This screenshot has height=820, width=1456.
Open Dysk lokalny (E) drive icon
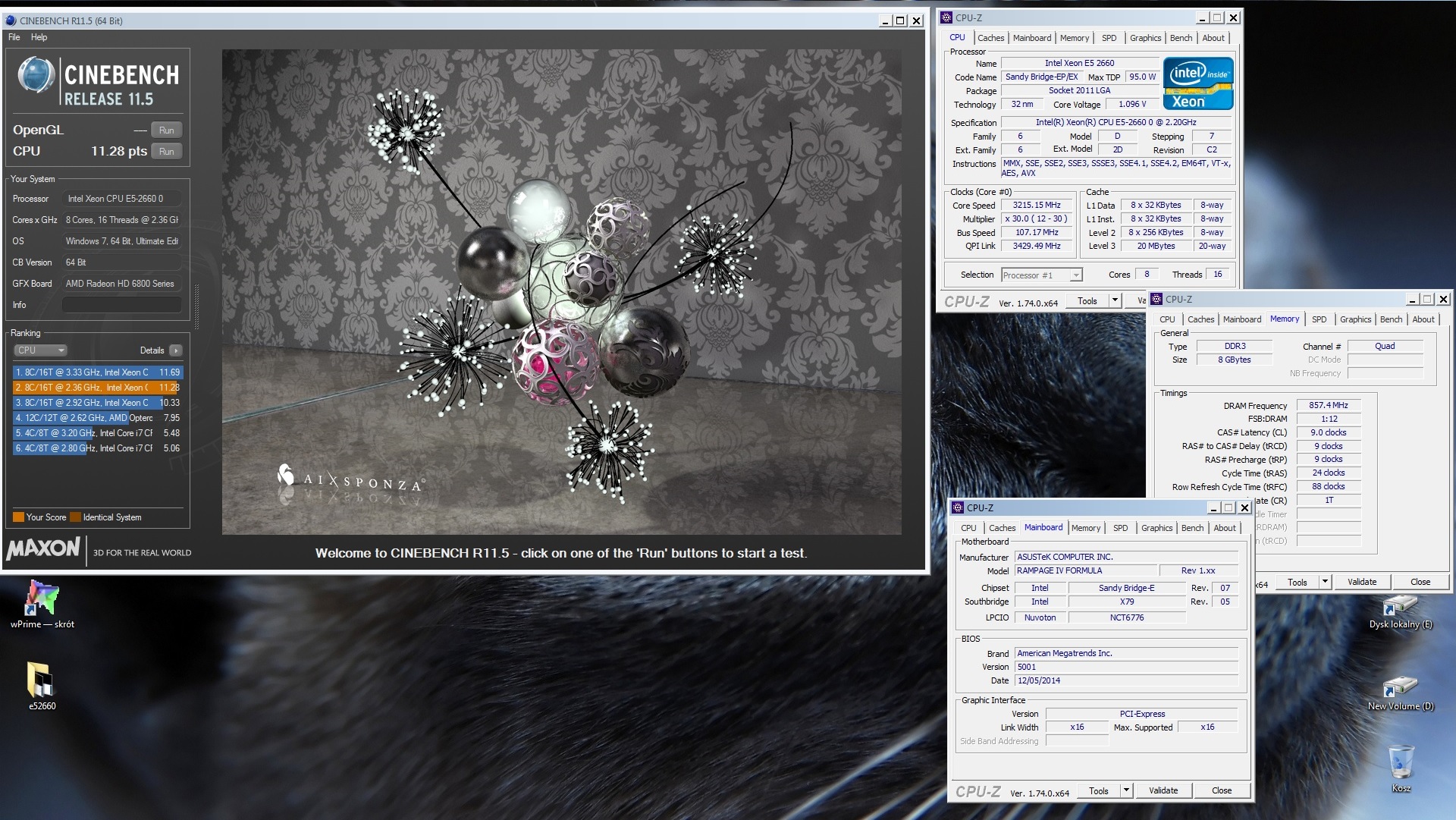pyautogui.click(x=1400, y=611)
